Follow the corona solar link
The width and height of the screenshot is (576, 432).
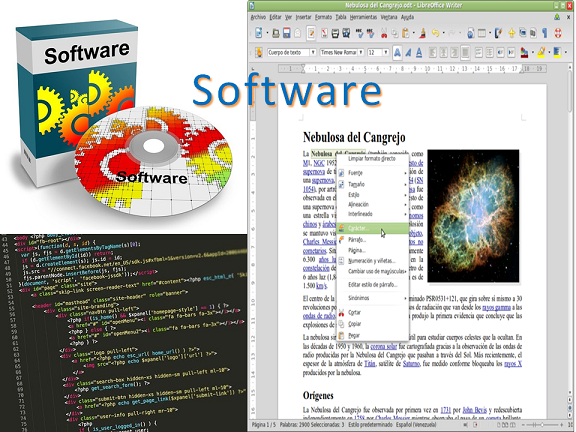(x=384, y=346)
